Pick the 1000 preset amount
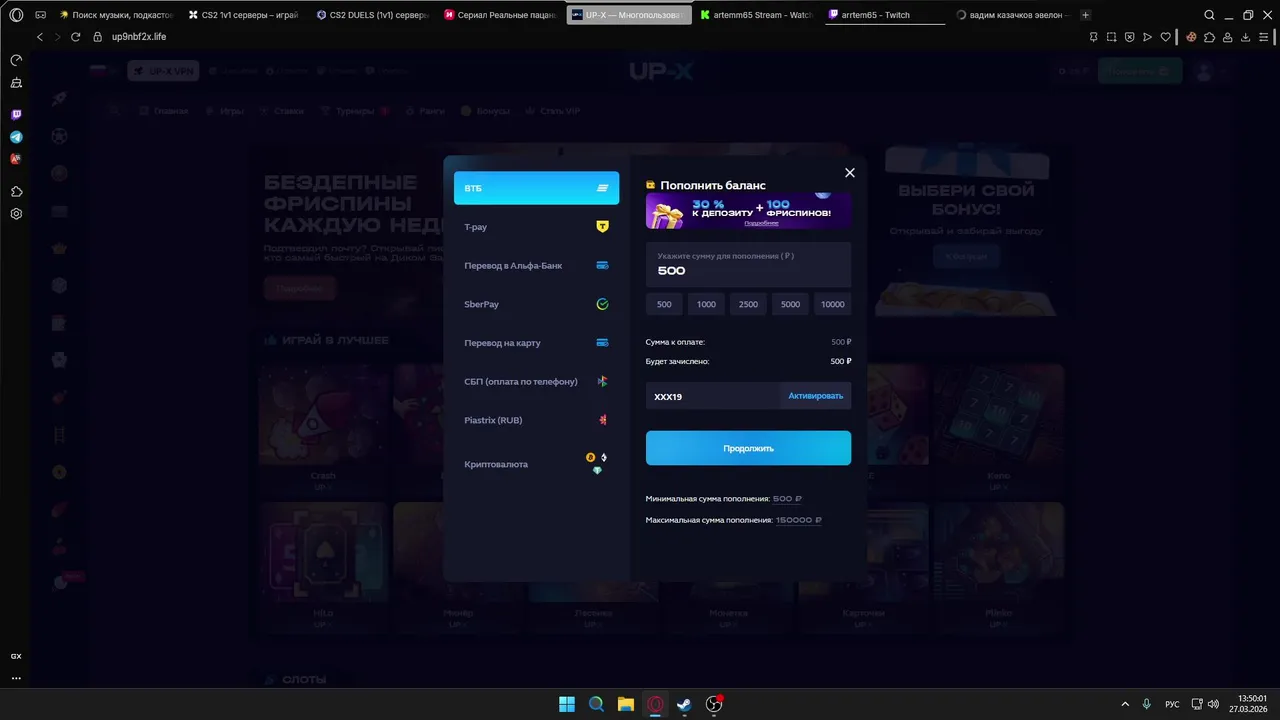 tap(706, 304)
